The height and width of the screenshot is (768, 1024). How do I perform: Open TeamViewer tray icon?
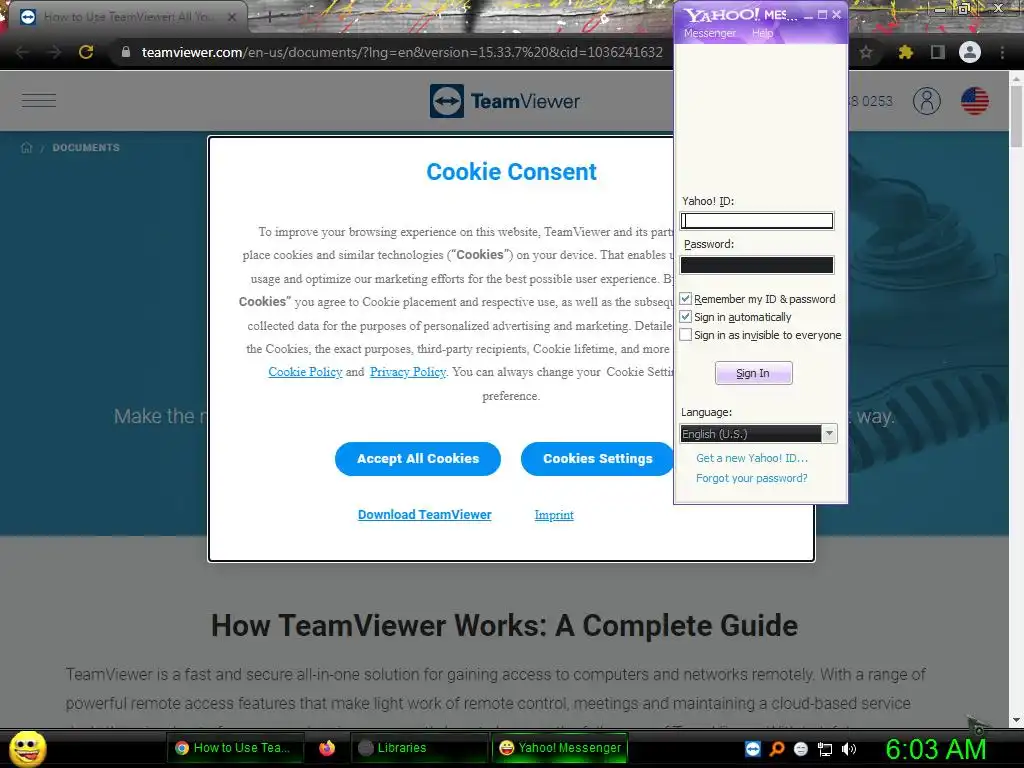753,748
